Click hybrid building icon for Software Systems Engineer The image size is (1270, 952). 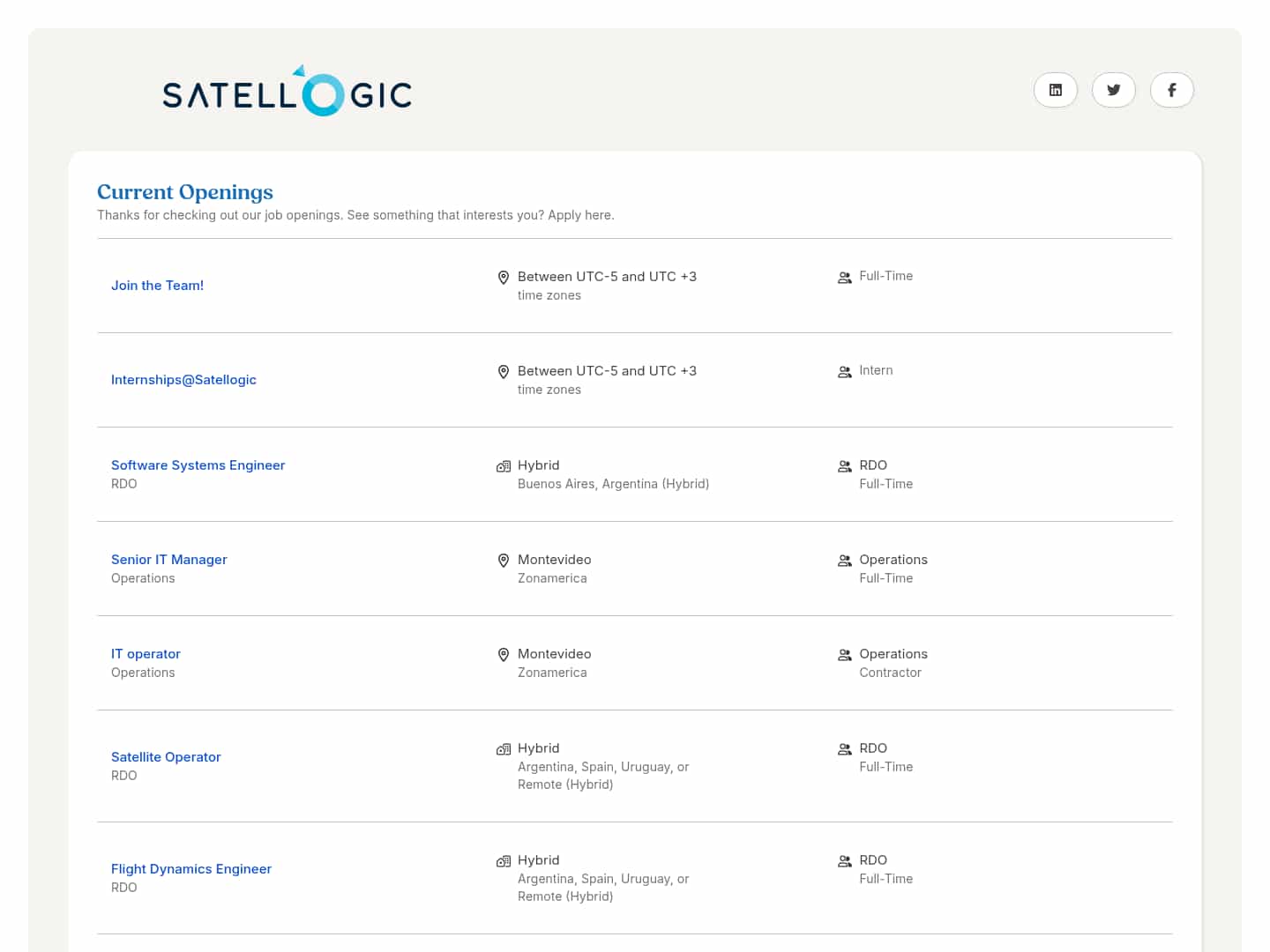(x=504, y=466)
